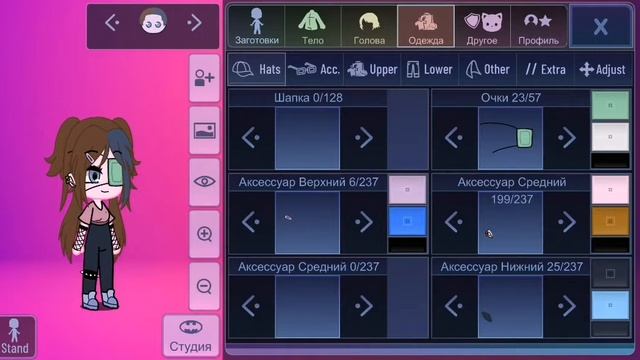This screenshot has width=640, height=360.
Task: Previous Аксессуар Верхний option
Action: coord(251,222)
